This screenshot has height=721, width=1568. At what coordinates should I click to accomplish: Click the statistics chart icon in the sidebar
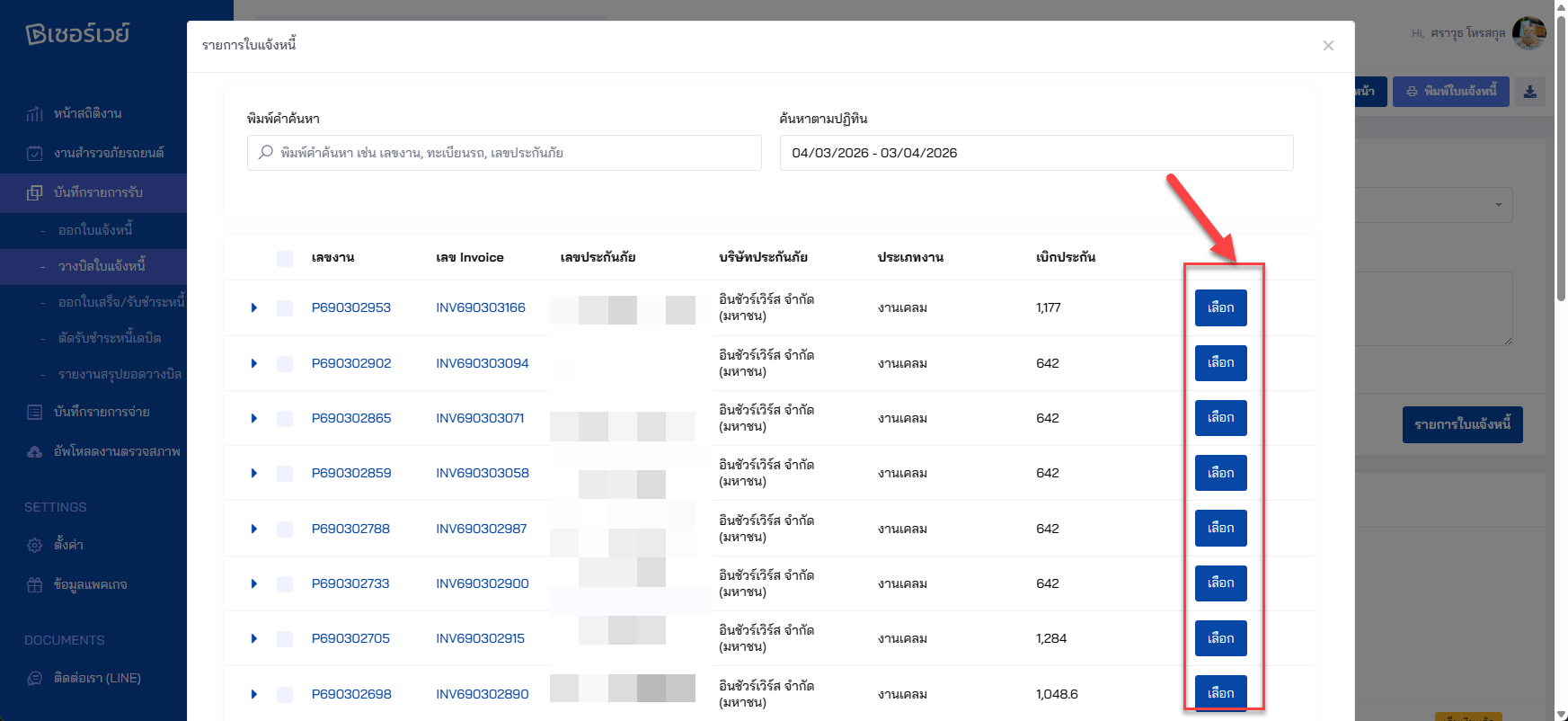click(x=35, y=113)
